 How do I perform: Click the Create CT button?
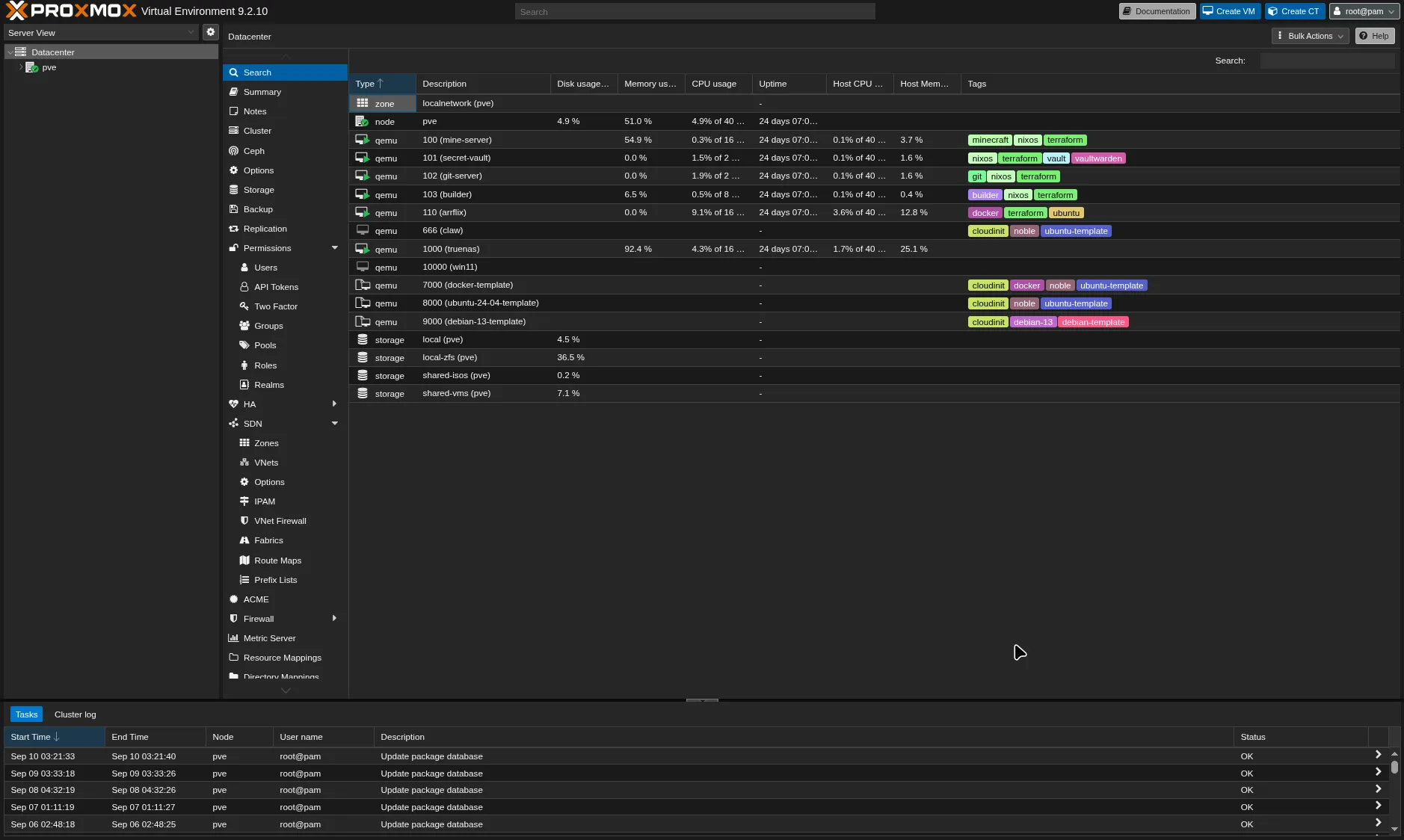(1295, 11)
